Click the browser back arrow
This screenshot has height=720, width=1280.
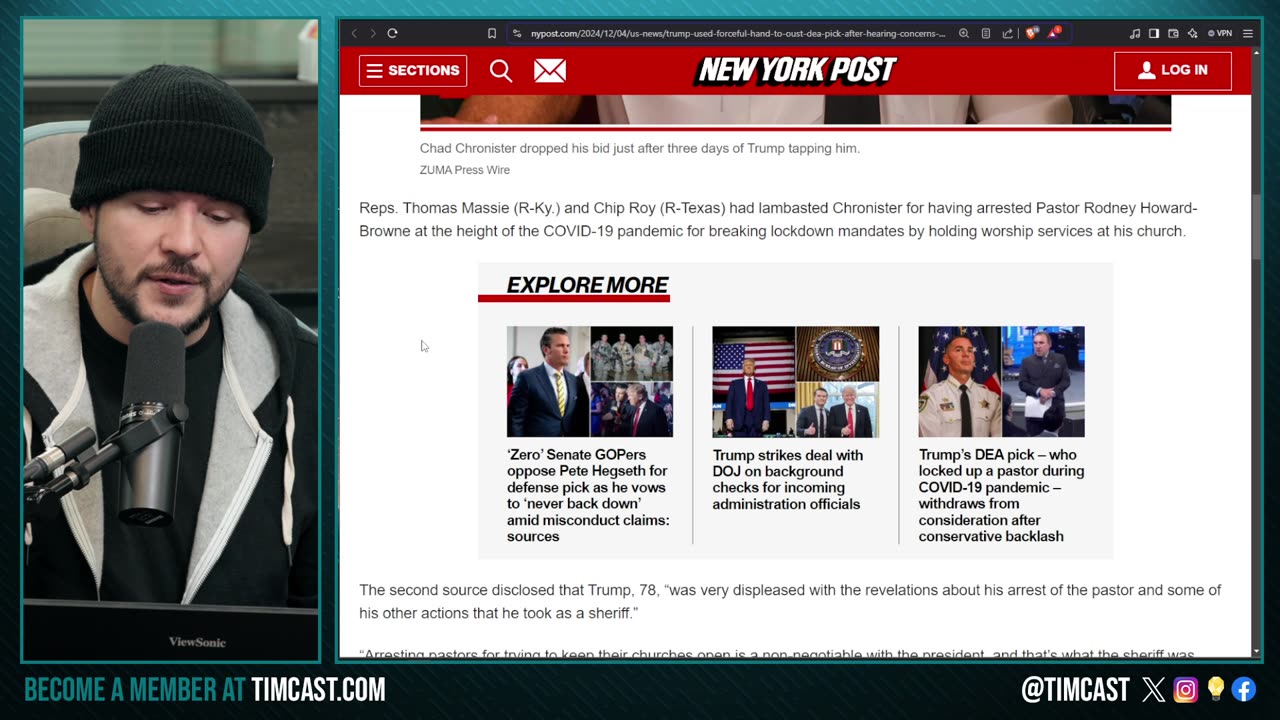(x=353, y=33)
